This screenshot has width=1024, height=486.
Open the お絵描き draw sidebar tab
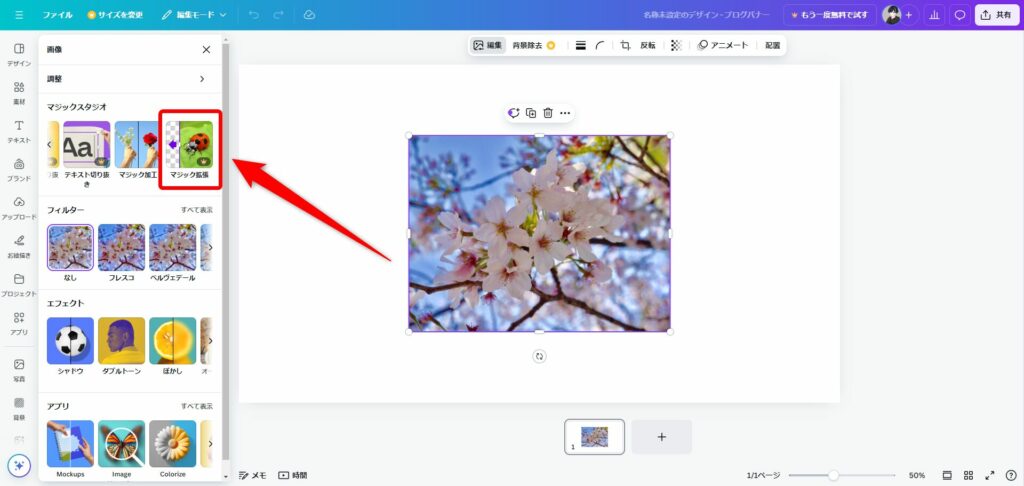[19, 247]
